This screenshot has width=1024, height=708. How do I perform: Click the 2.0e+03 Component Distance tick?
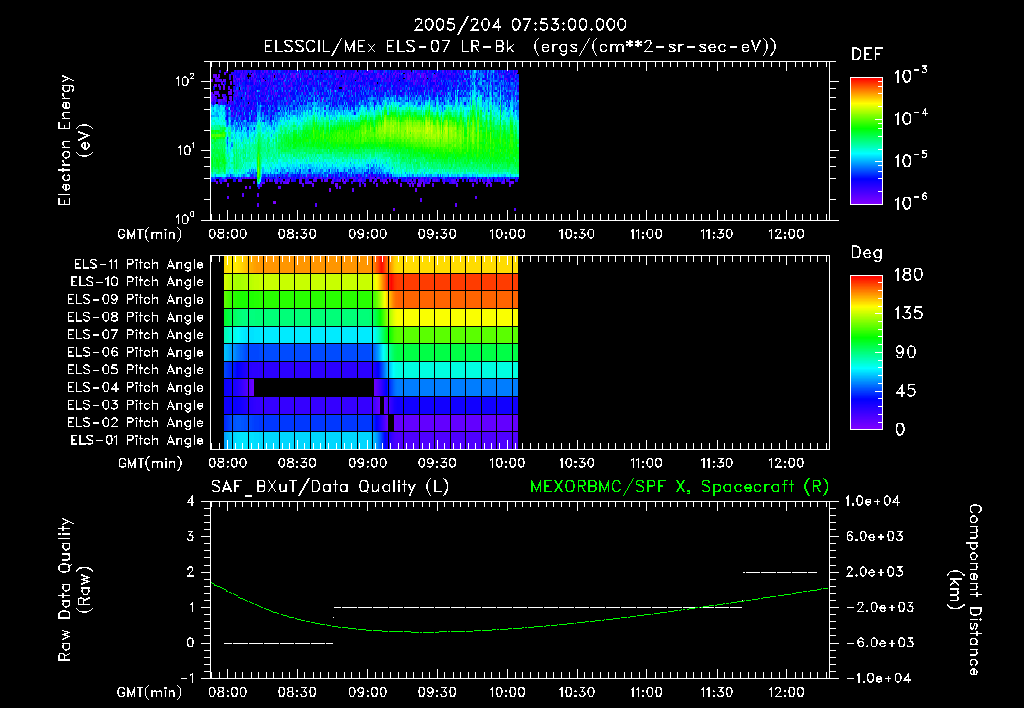(876, 571)
